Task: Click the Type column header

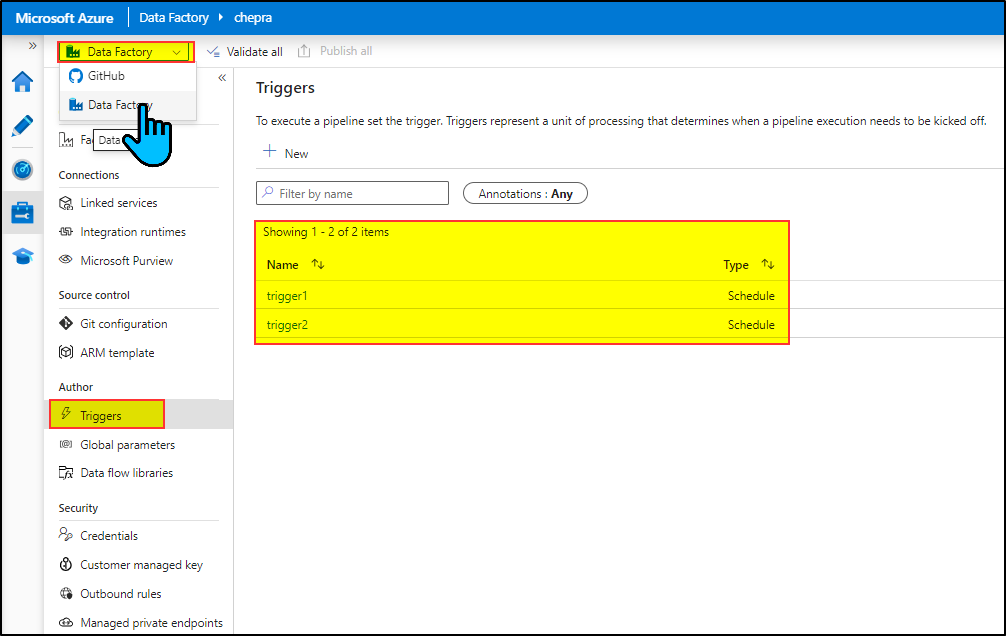Action: 736,264
